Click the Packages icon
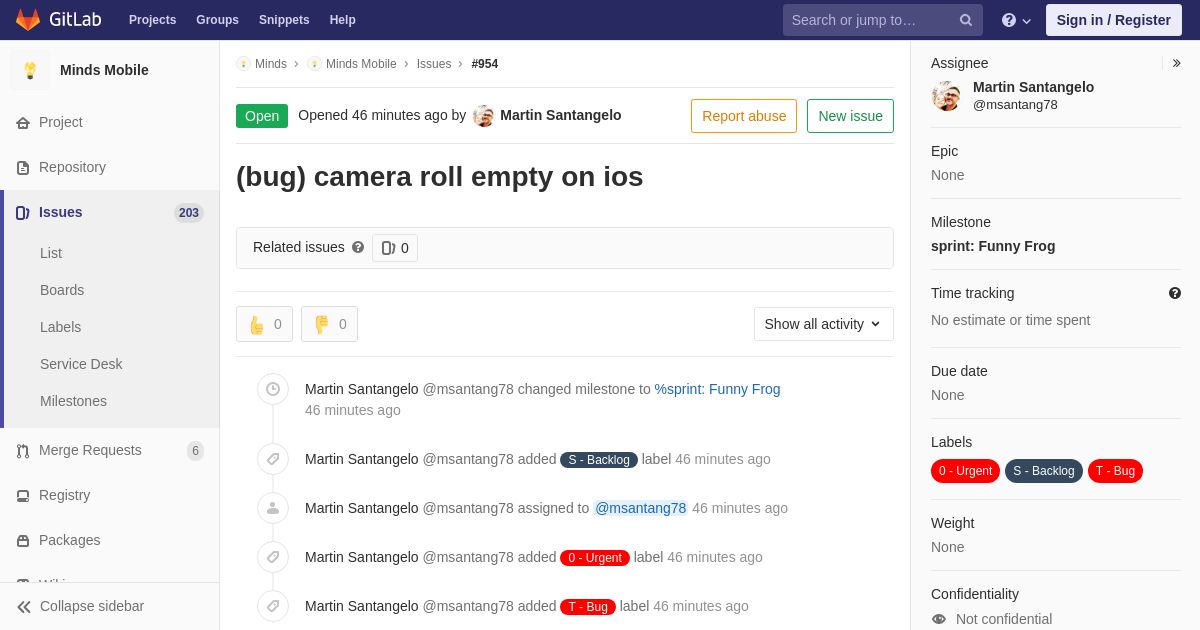This screenshot has height=630, width=1200. point(23,541)
